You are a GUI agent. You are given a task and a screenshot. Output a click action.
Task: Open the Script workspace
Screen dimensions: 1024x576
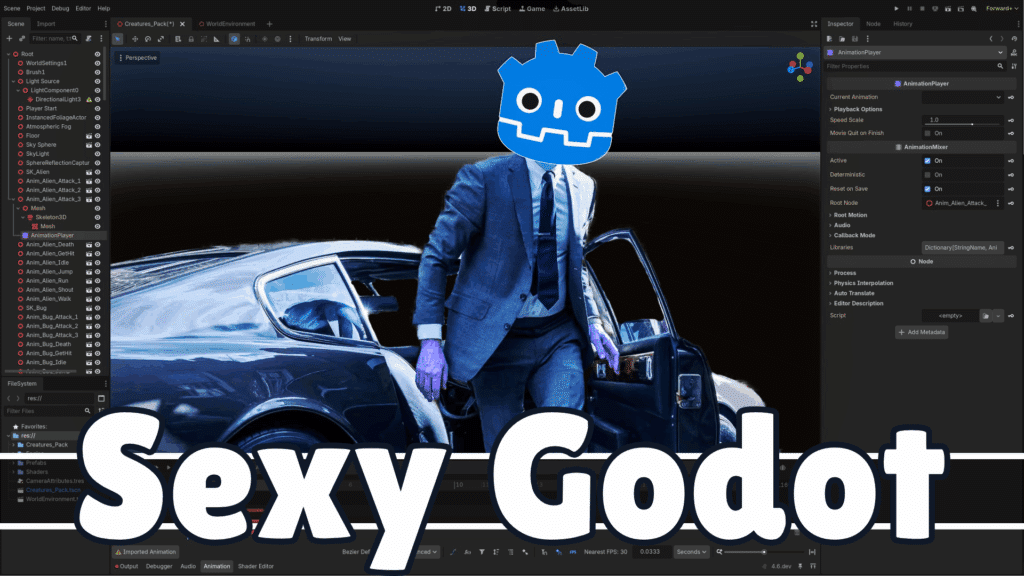click(x=500, y=7)
